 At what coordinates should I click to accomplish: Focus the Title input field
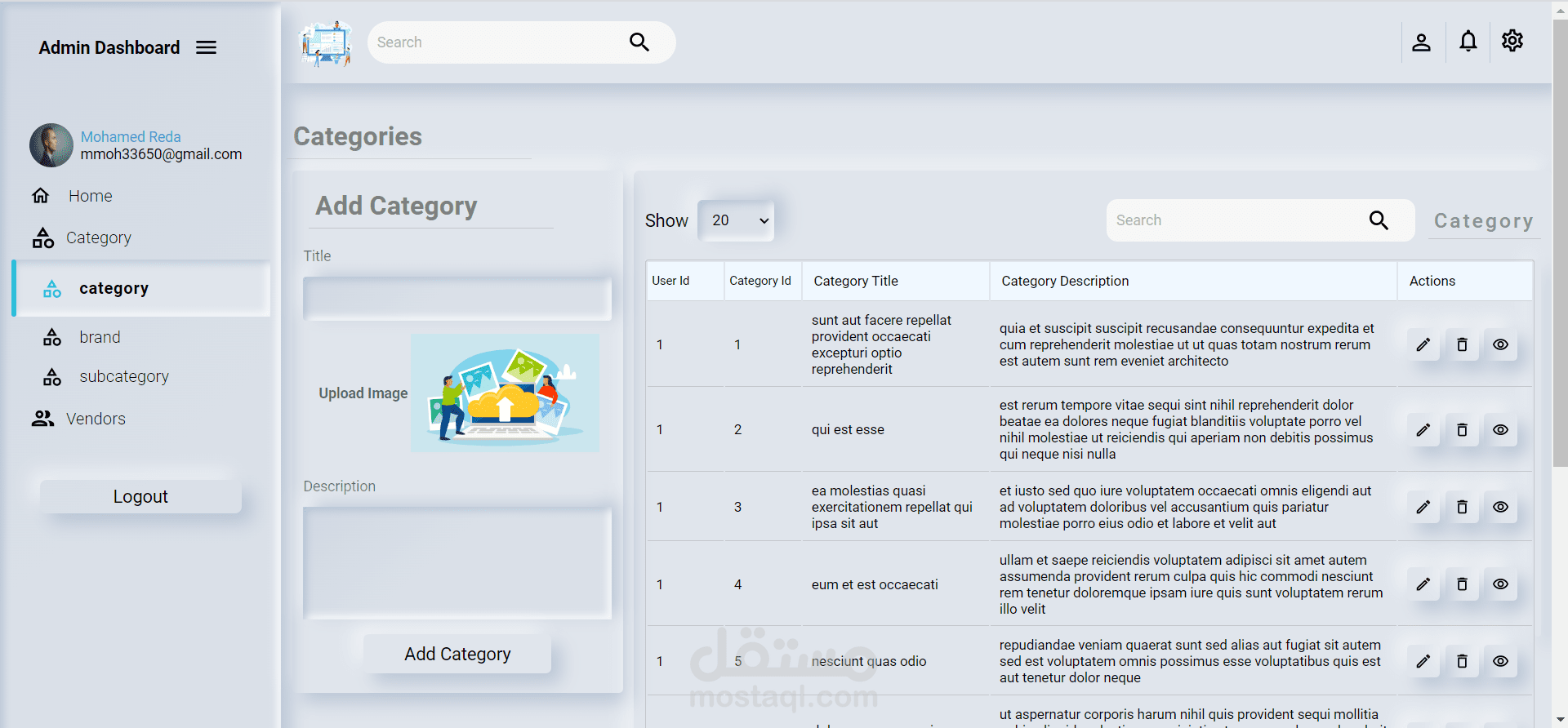point(457,299)
